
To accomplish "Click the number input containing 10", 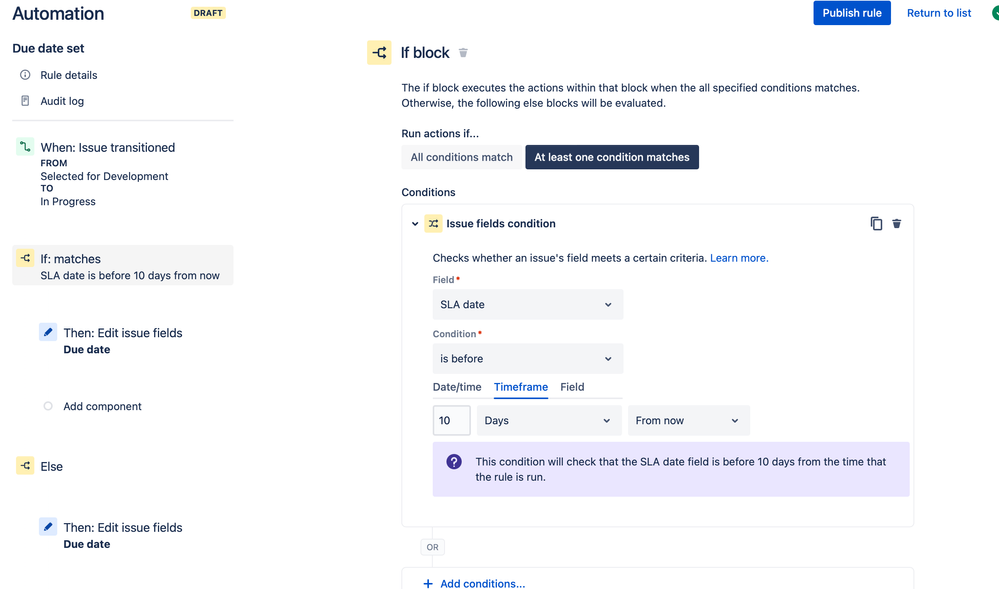I will pos(451,421).
